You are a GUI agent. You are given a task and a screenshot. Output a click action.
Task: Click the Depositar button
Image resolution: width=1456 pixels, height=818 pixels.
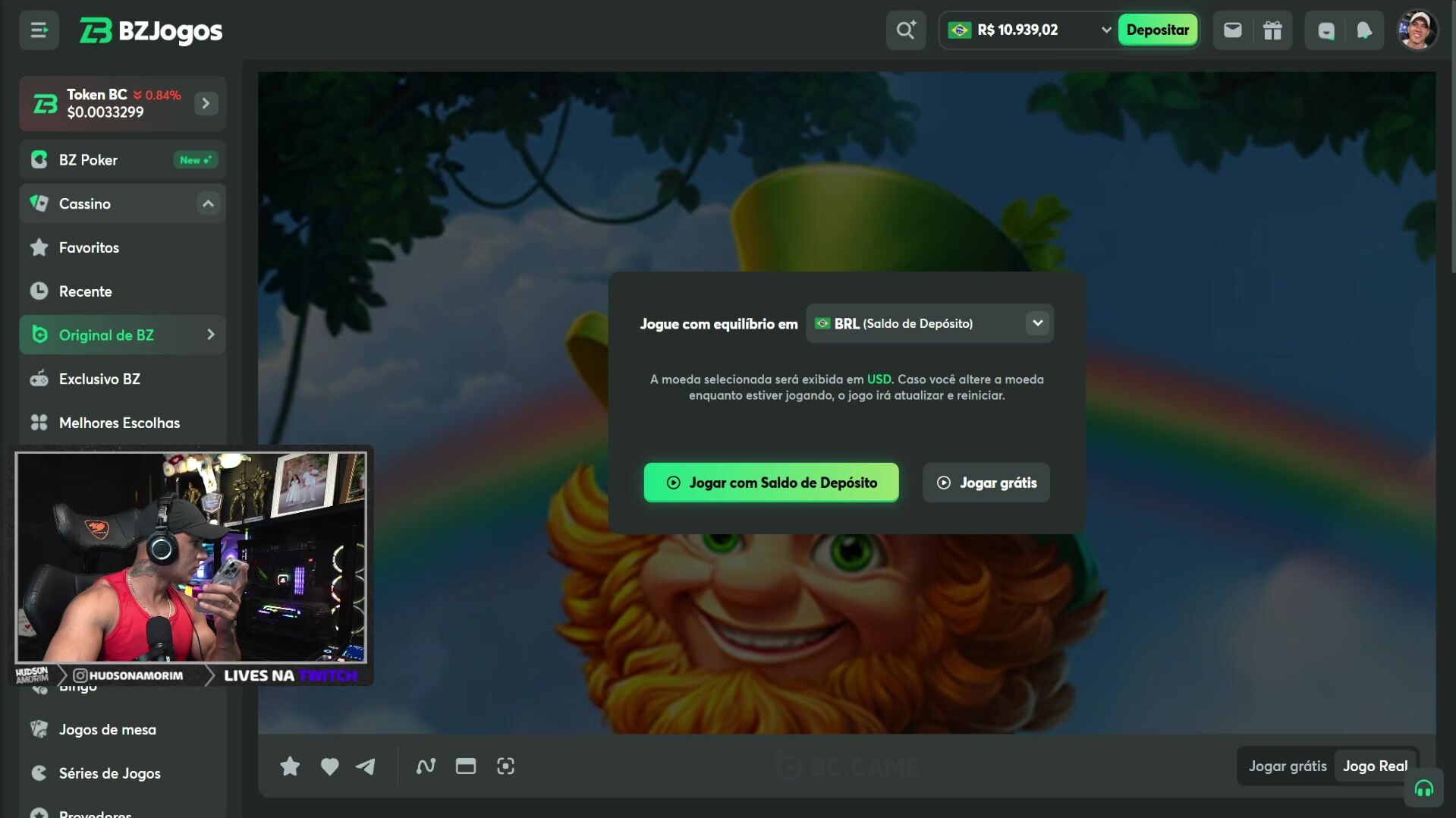[1157, 30]
